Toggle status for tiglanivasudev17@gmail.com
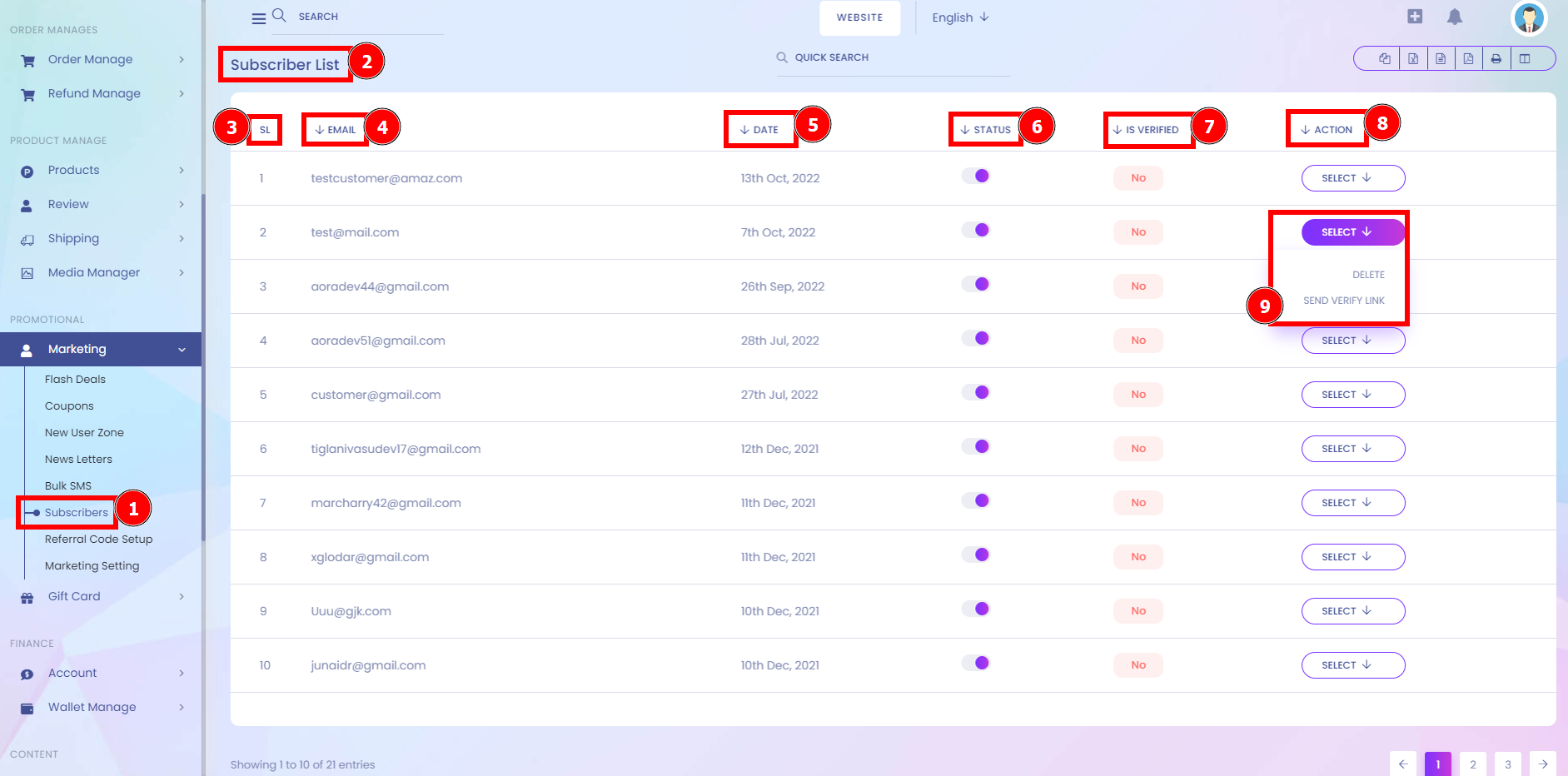 click(x=975, y=446)
